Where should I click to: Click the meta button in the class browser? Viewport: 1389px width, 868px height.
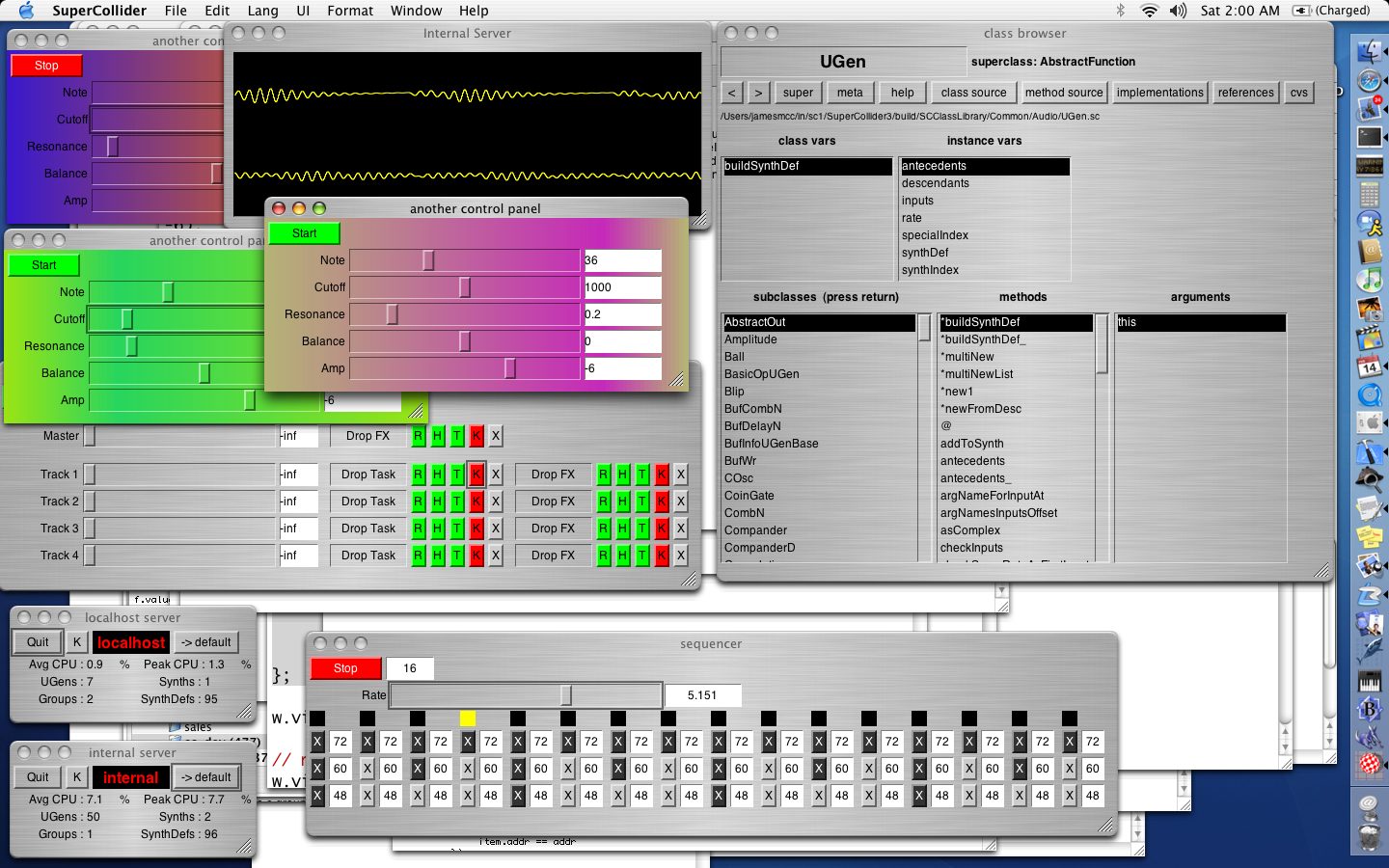(850, 92)
